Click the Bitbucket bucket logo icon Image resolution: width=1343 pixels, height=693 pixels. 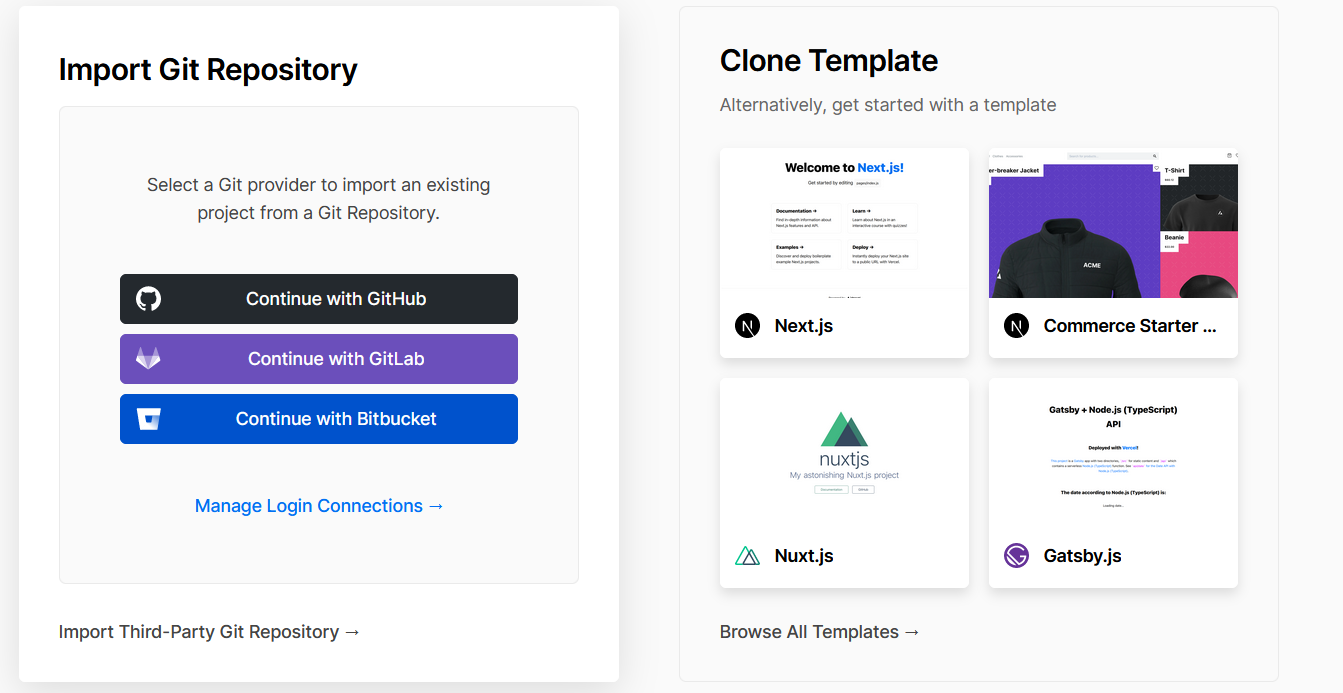point(149,419)
